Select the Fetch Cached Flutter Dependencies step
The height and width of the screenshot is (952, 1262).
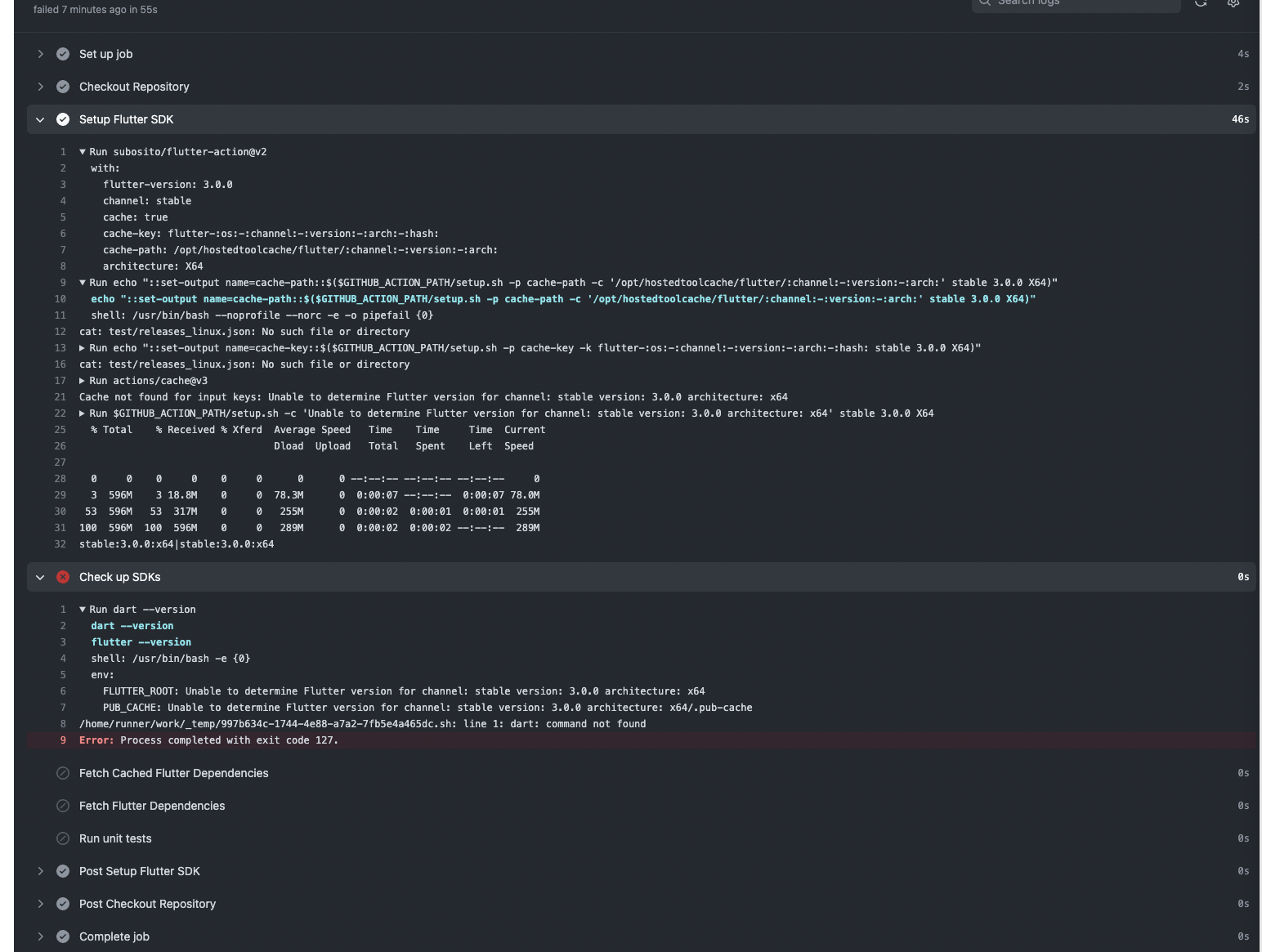(173, 773)
